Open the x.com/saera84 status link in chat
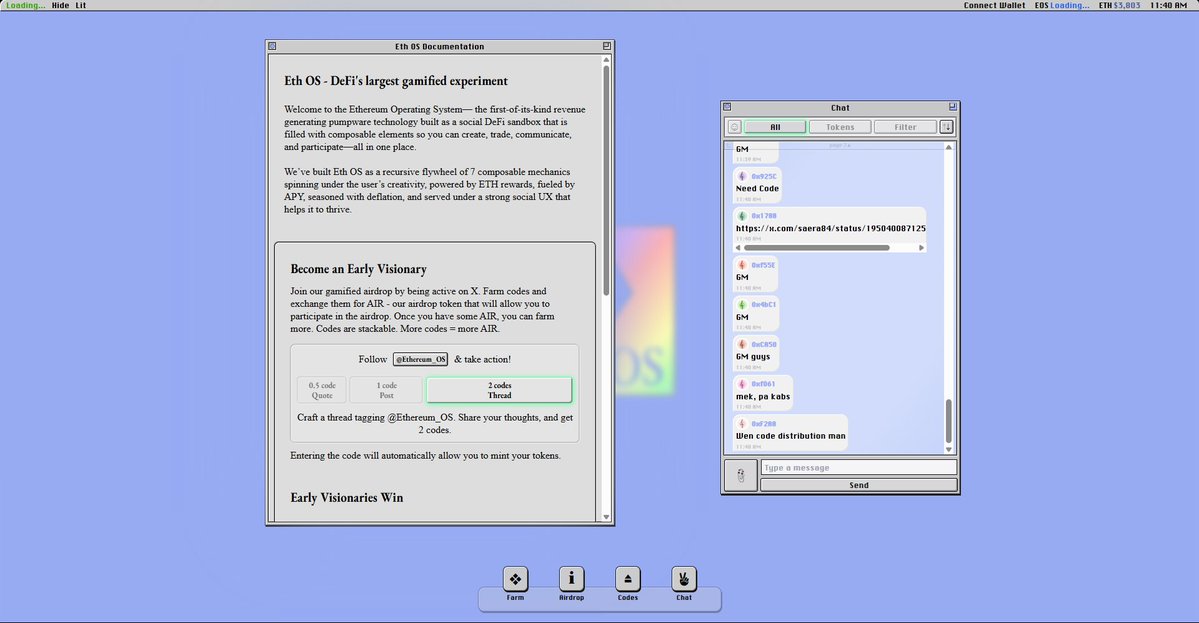Viewport: 1199px width, 623px height. click(x=830, y=228)
